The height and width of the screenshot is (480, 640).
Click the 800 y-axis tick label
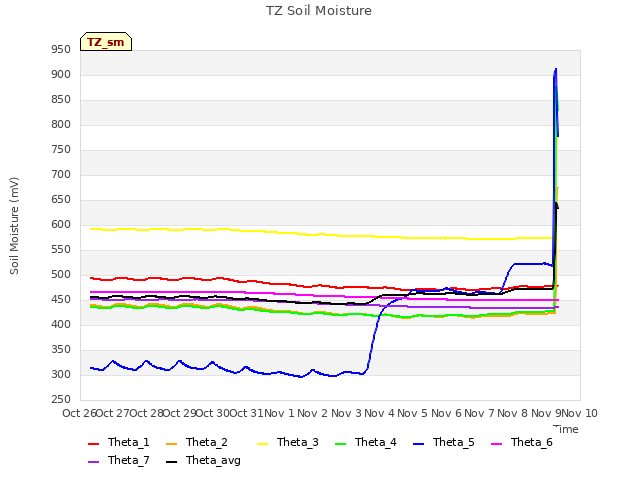(x=61, y=125)
